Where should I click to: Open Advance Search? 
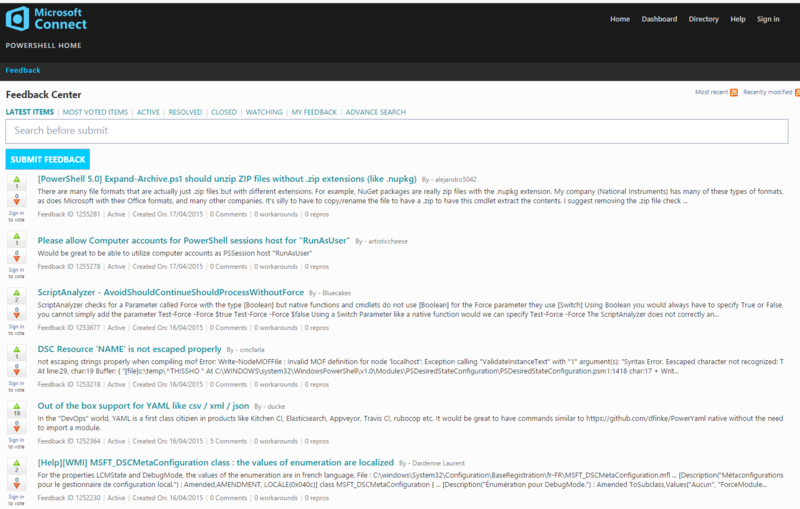click(376, 112)
